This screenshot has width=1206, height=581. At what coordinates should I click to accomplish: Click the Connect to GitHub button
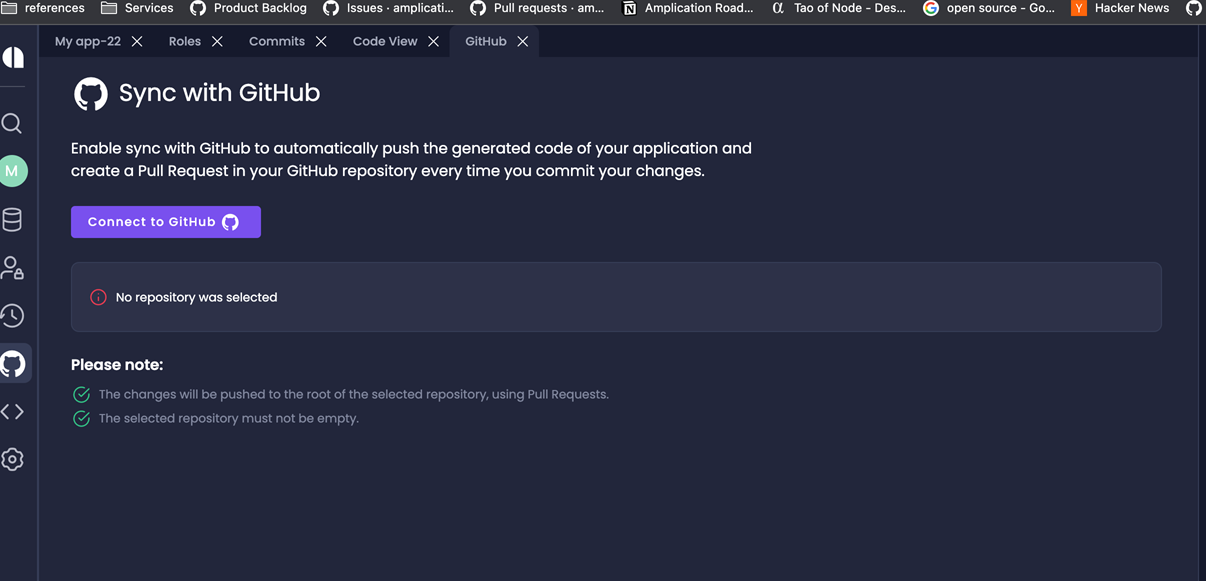pyautogui.click(x=165, y=221)
